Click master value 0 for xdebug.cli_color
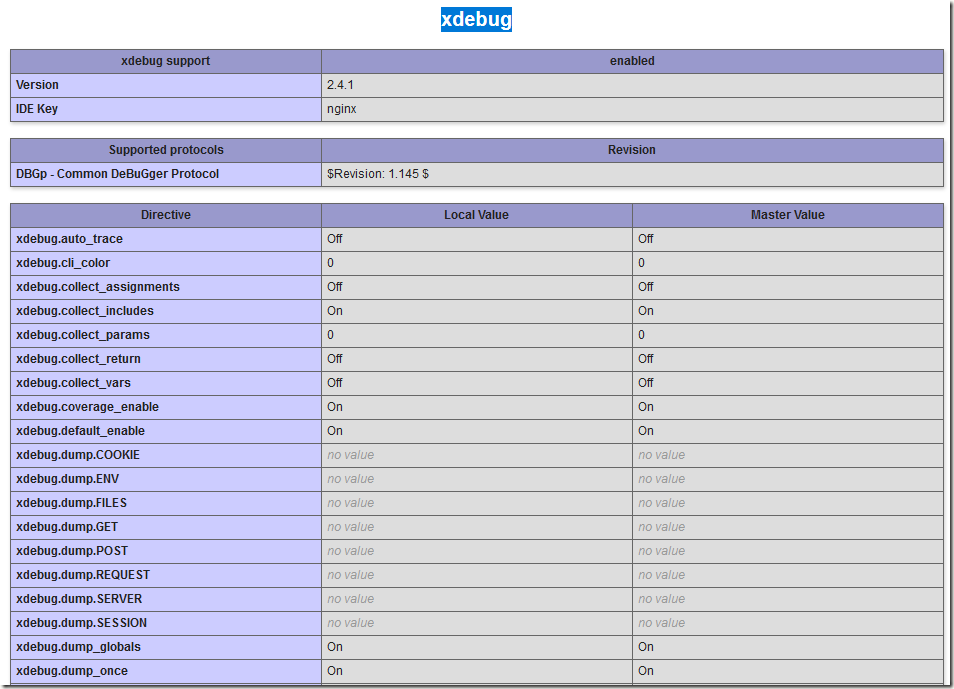This screenshot has height=689, width=954. point(641,263)
